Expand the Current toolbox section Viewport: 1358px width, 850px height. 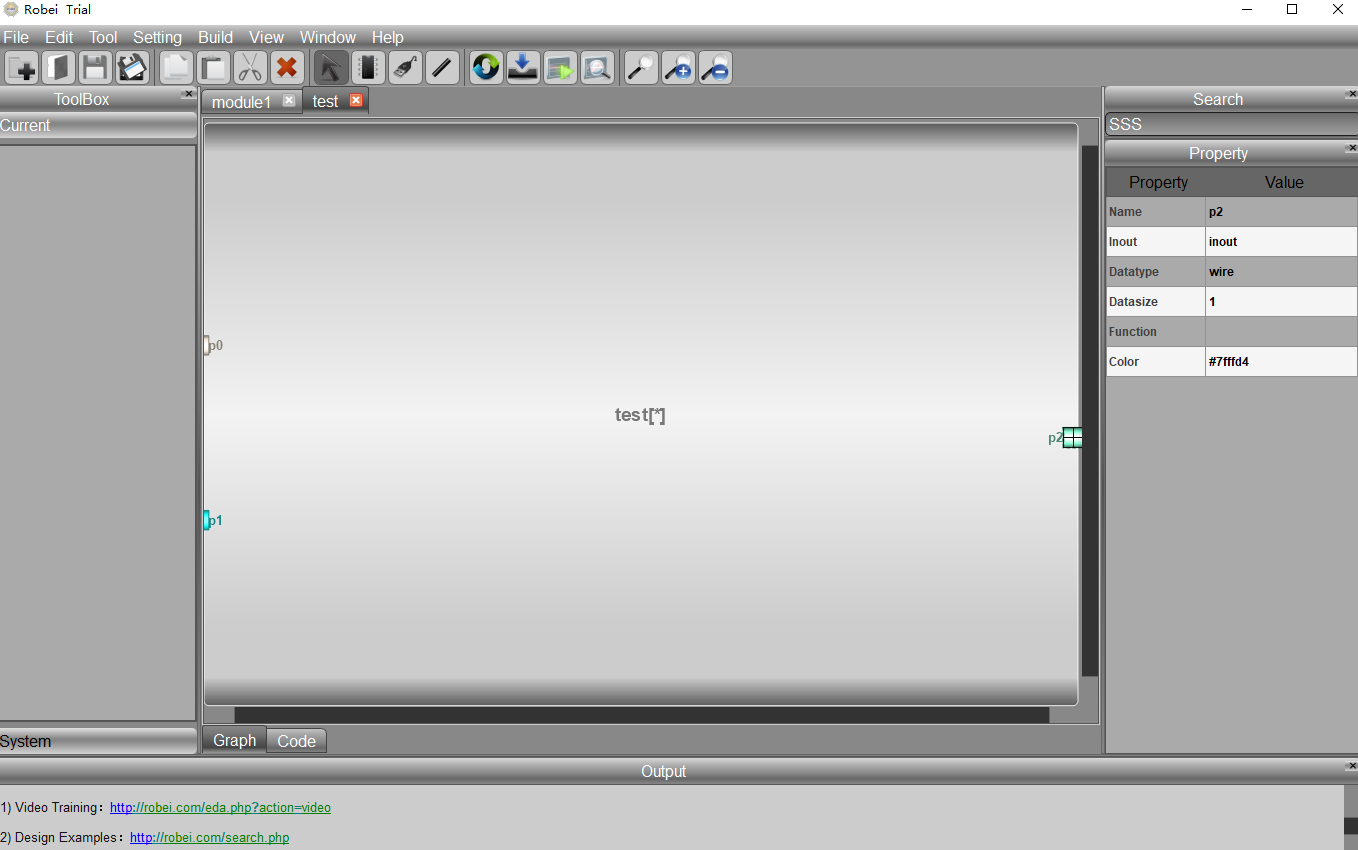pyautogui.click(x=98, y=125)
